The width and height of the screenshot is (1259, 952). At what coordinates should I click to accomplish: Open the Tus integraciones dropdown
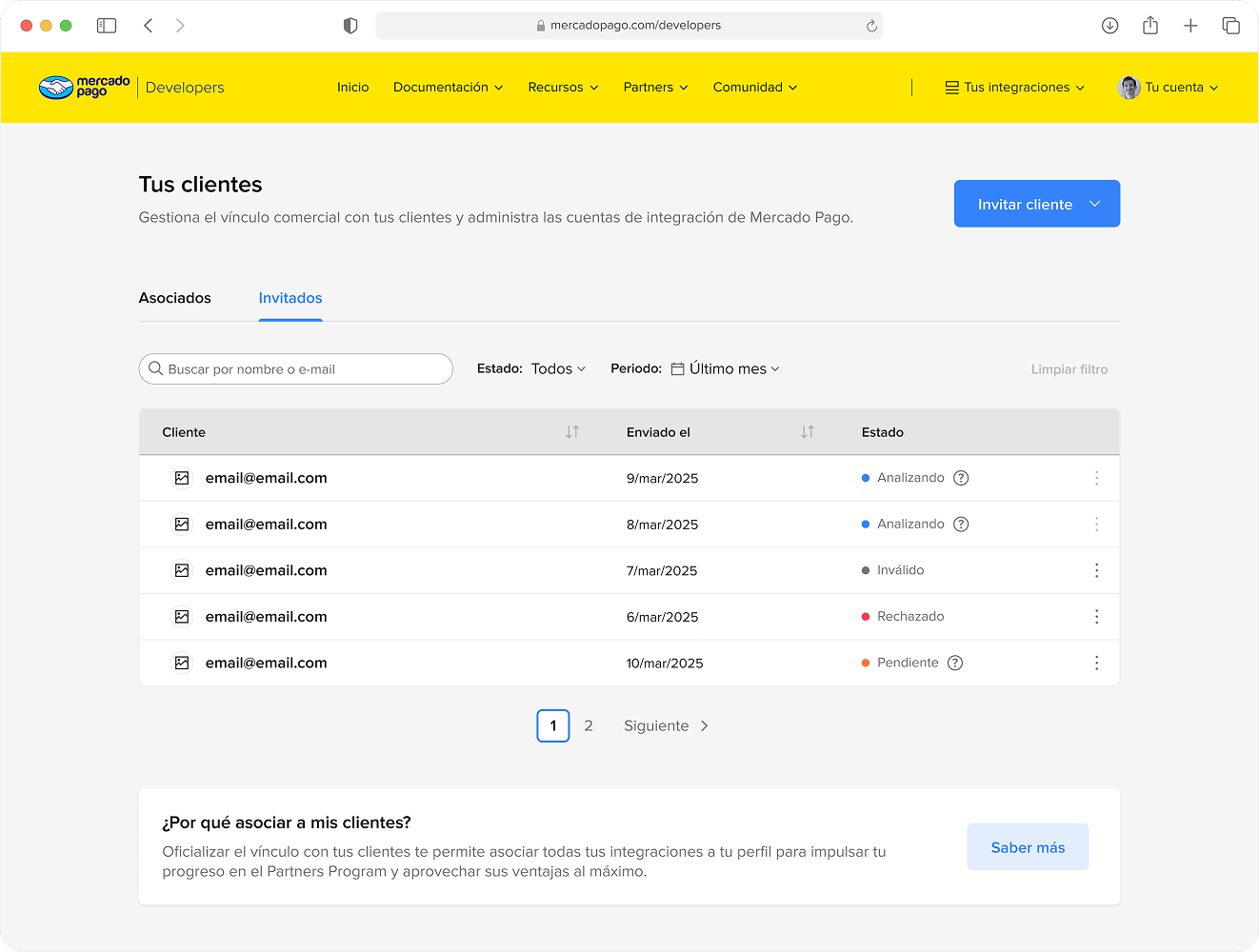pos(1015,88)
